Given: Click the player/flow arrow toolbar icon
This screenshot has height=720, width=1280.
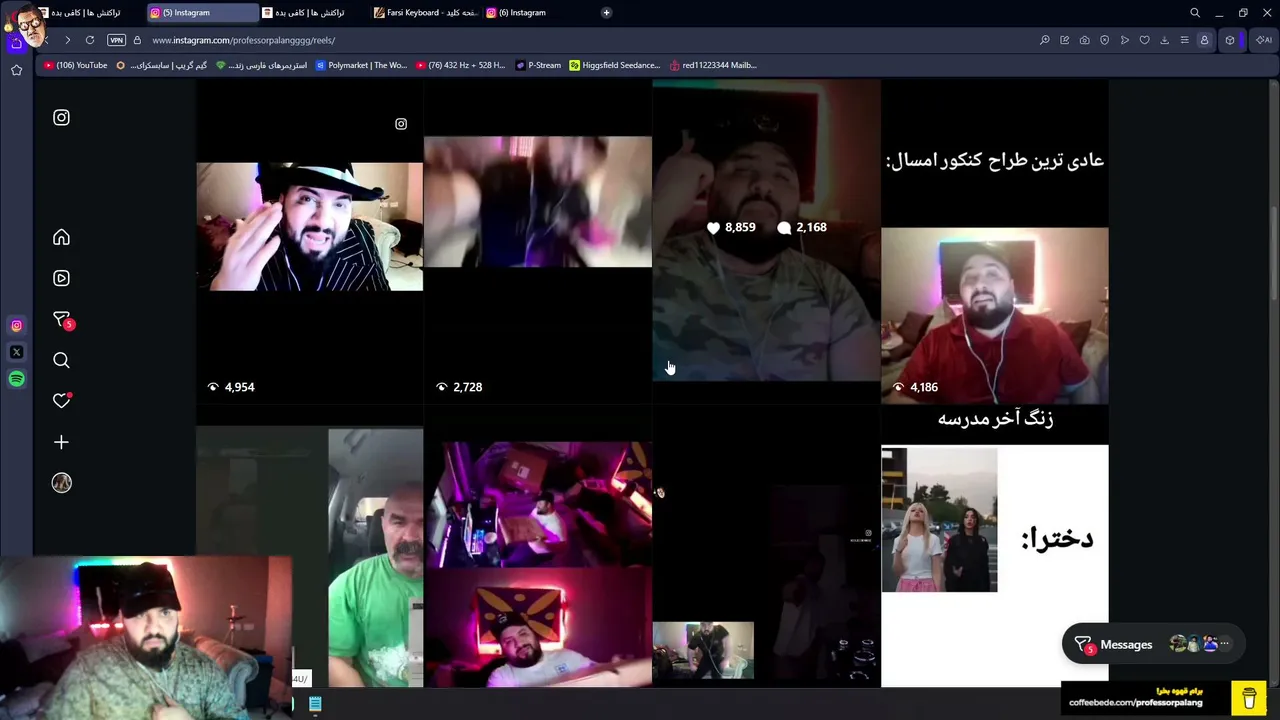Looking at the screenshot, I should tap(1125, 40).
